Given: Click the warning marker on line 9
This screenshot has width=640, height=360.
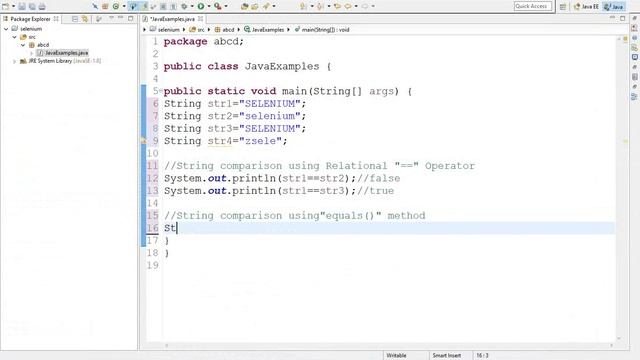Looking at the screenshot, I should tap(143, 141).
